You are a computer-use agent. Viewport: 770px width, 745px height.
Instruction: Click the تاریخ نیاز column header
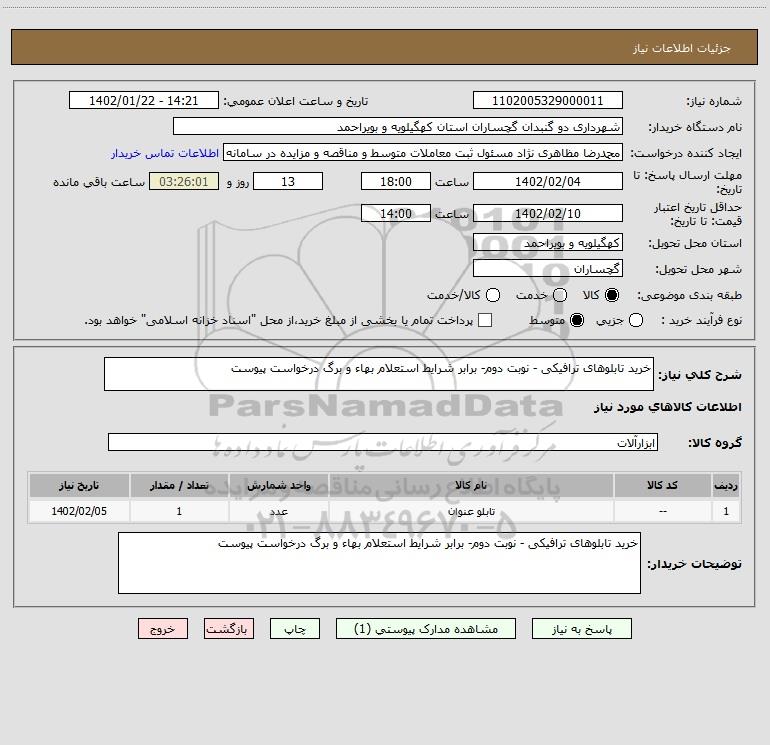point(79,485)
